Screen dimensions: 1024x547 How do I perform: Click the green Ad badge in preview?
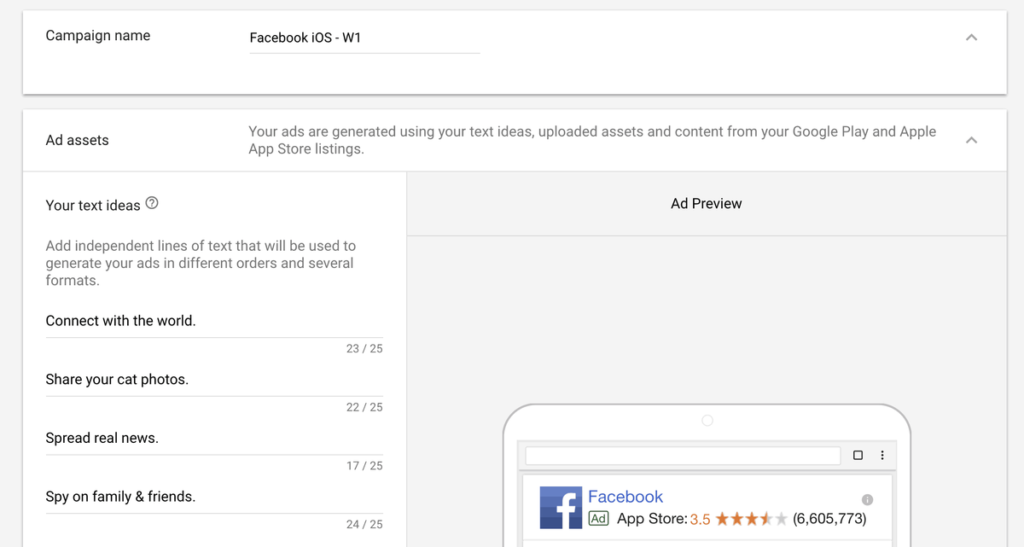[598, 519]
